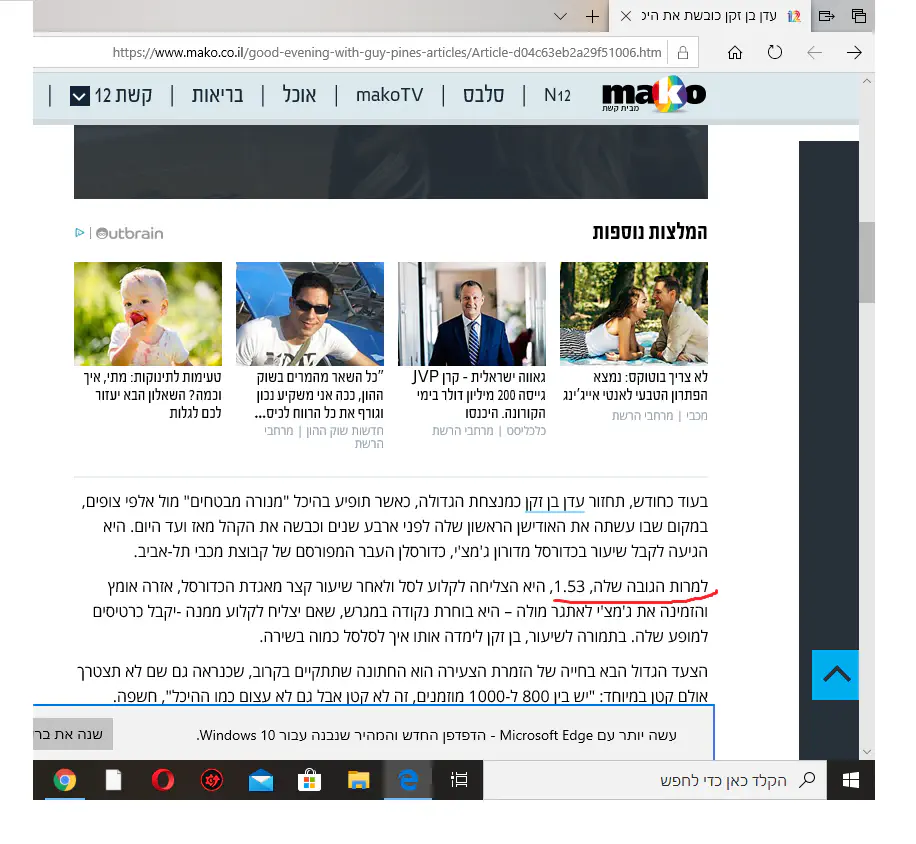Launch Google Chrome from the taskbar
Viewport: 916px width, 844px height.
point(65,780)
